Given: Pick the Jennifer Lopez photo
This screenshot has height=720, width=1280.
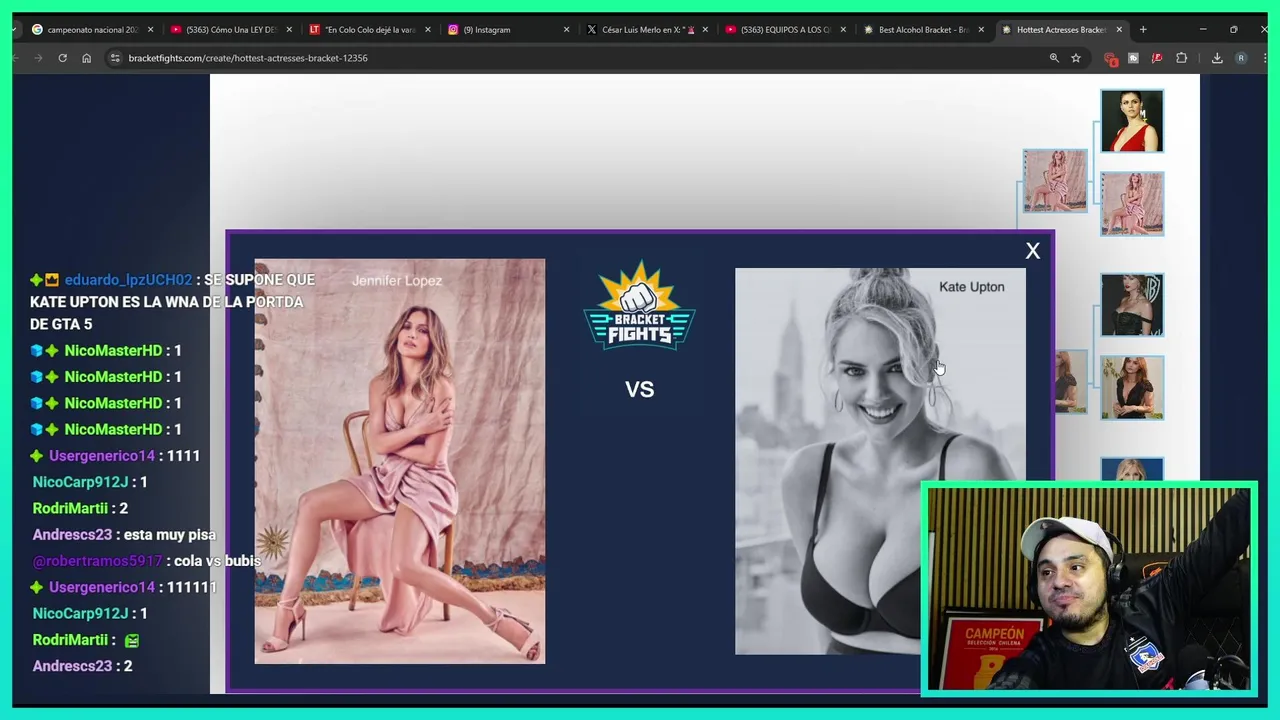Looking at the screenshot, I should click(400, 461).
